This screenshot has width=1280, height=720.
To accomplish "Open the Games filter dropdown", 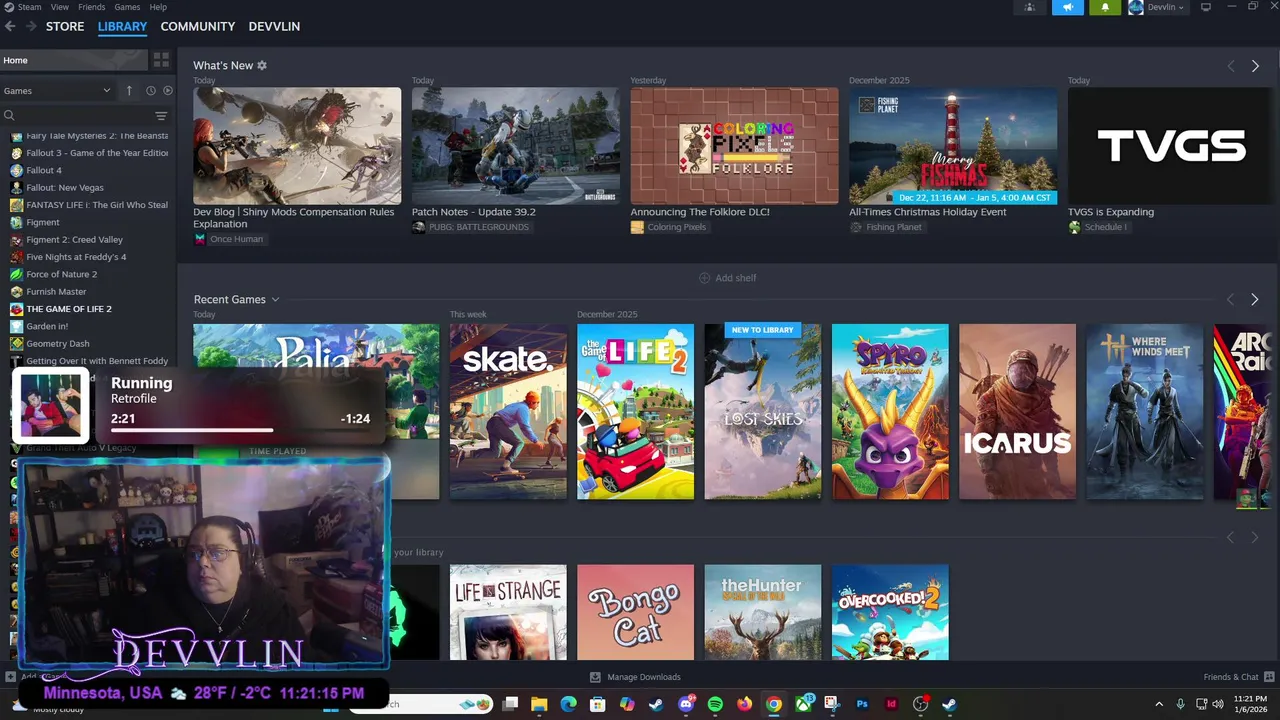I will point(57,90).
